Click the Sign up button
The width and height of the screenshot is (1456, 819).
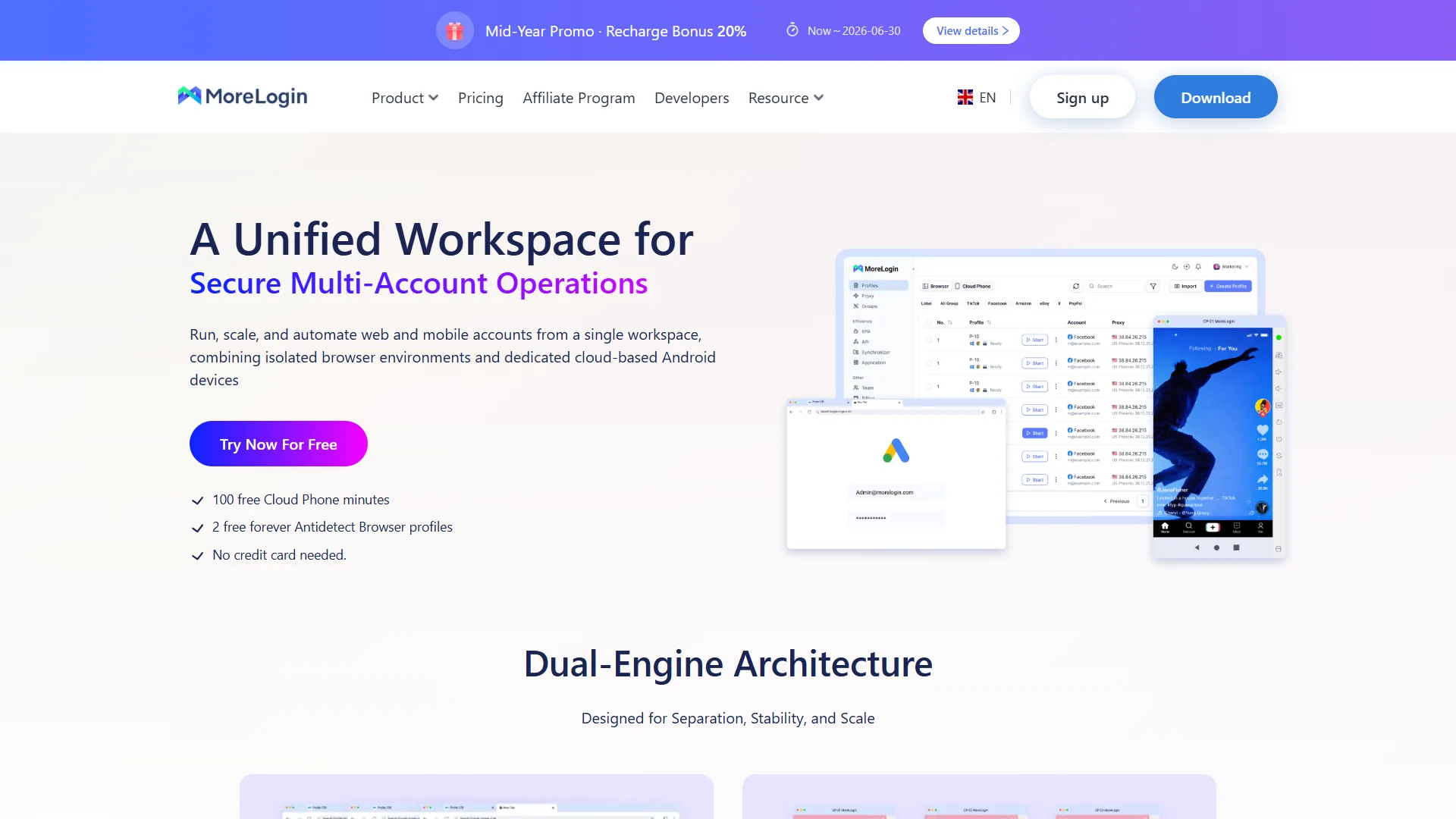1082,97
